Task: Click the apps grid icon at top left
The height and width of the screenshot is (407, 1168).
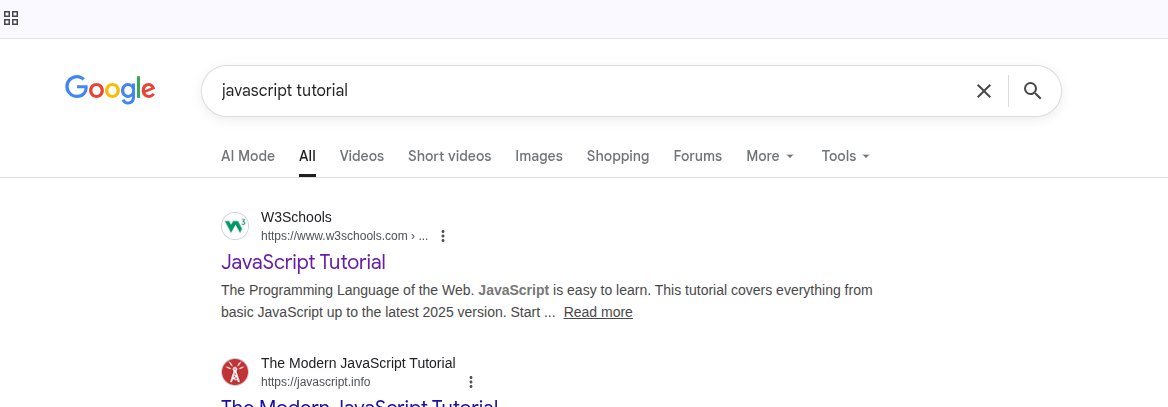Action: [11, 18]
